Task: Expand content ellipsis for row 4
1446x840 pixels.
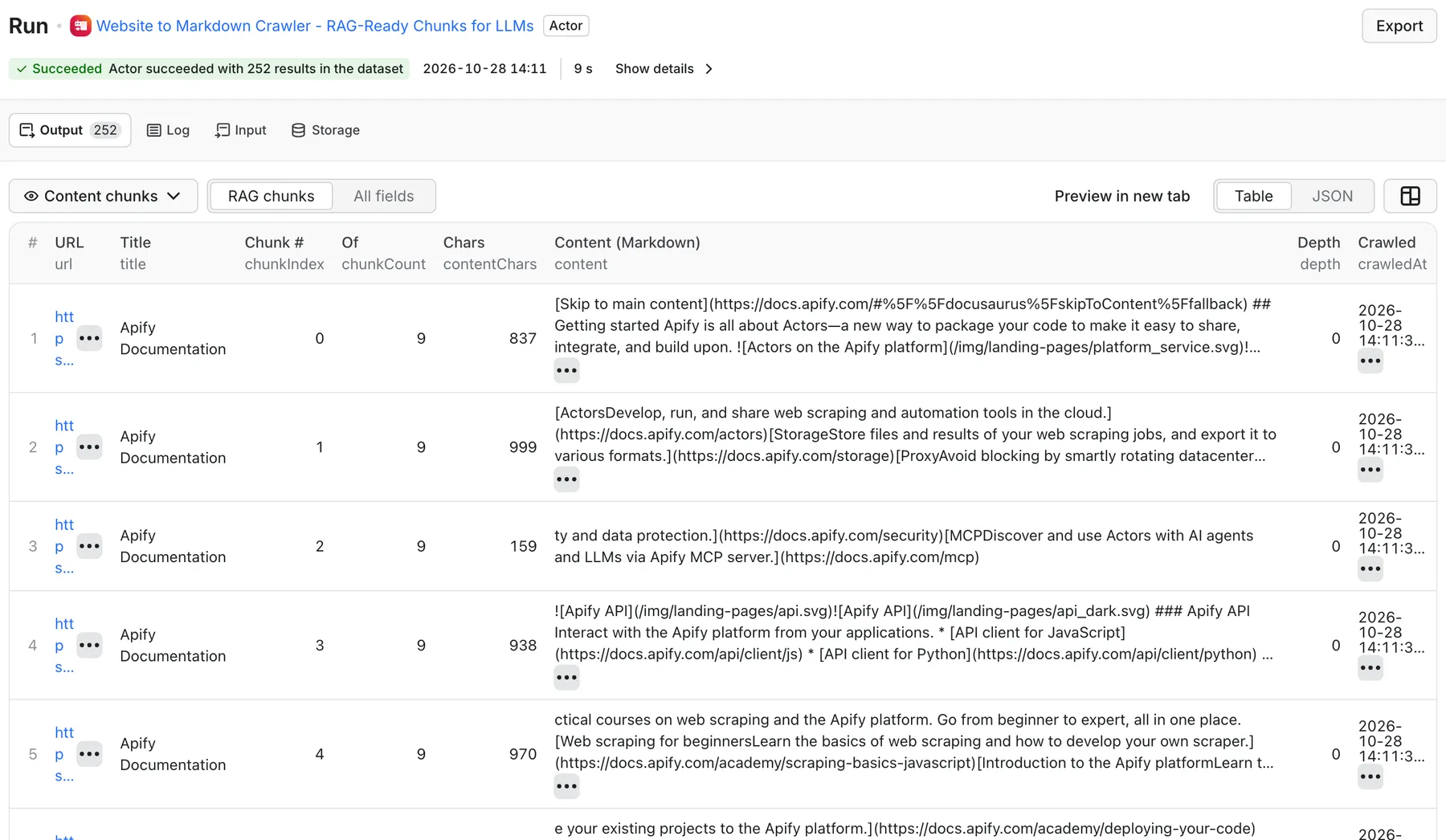Action: click(x=566, y=677)
